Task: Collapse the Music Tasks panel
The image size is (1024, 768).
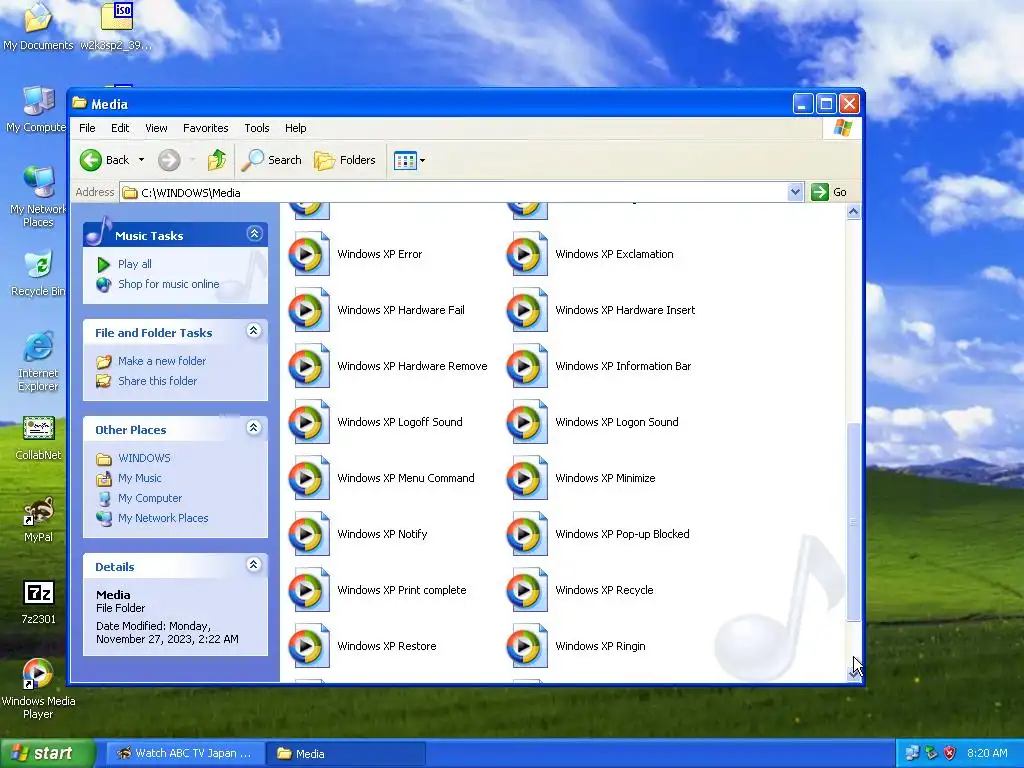Action: click(254, 233)
